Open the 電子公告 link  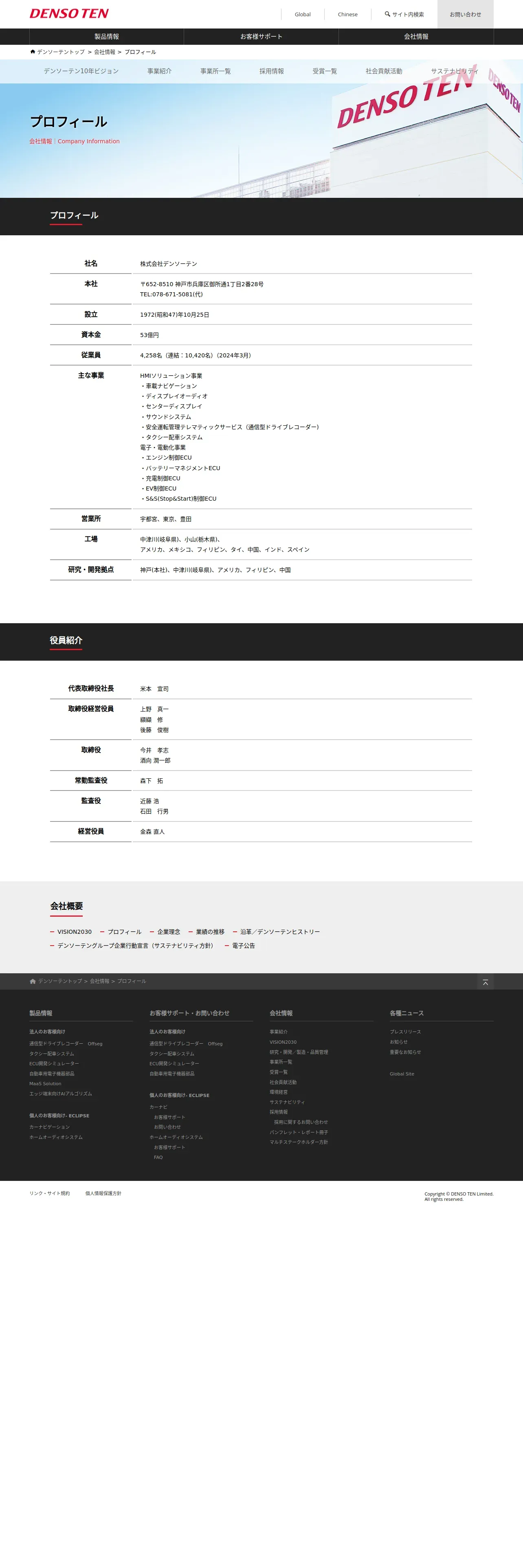(x=244, y=946)
